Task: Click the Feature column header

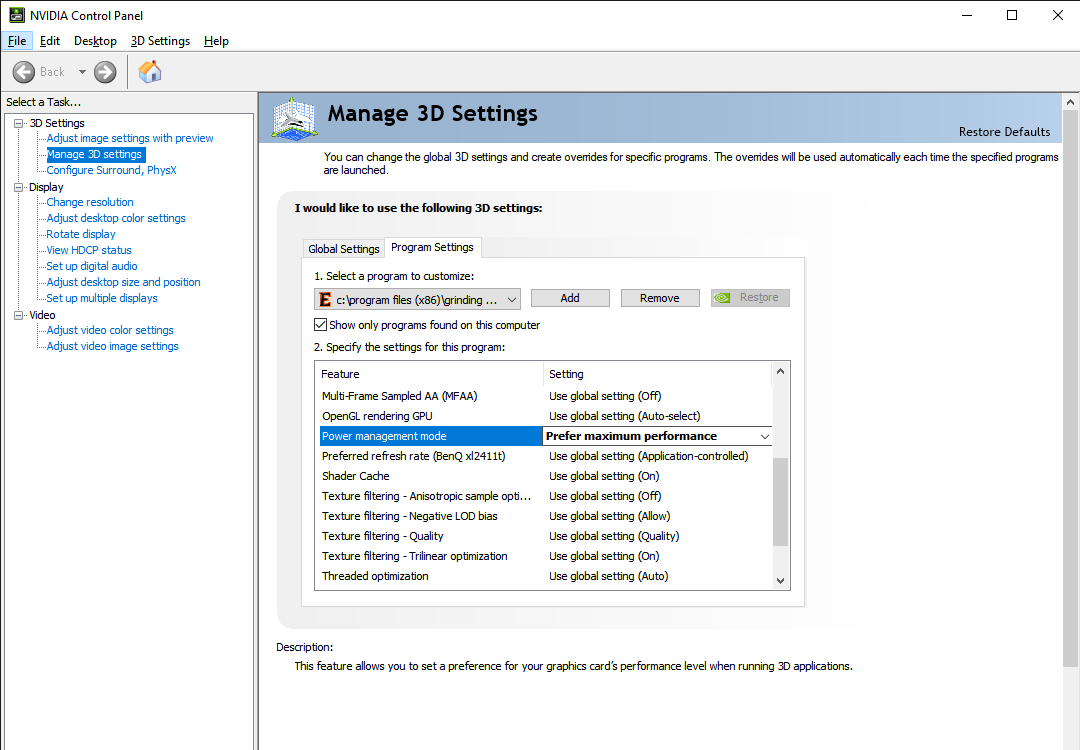Action: (x=430, y=374)
